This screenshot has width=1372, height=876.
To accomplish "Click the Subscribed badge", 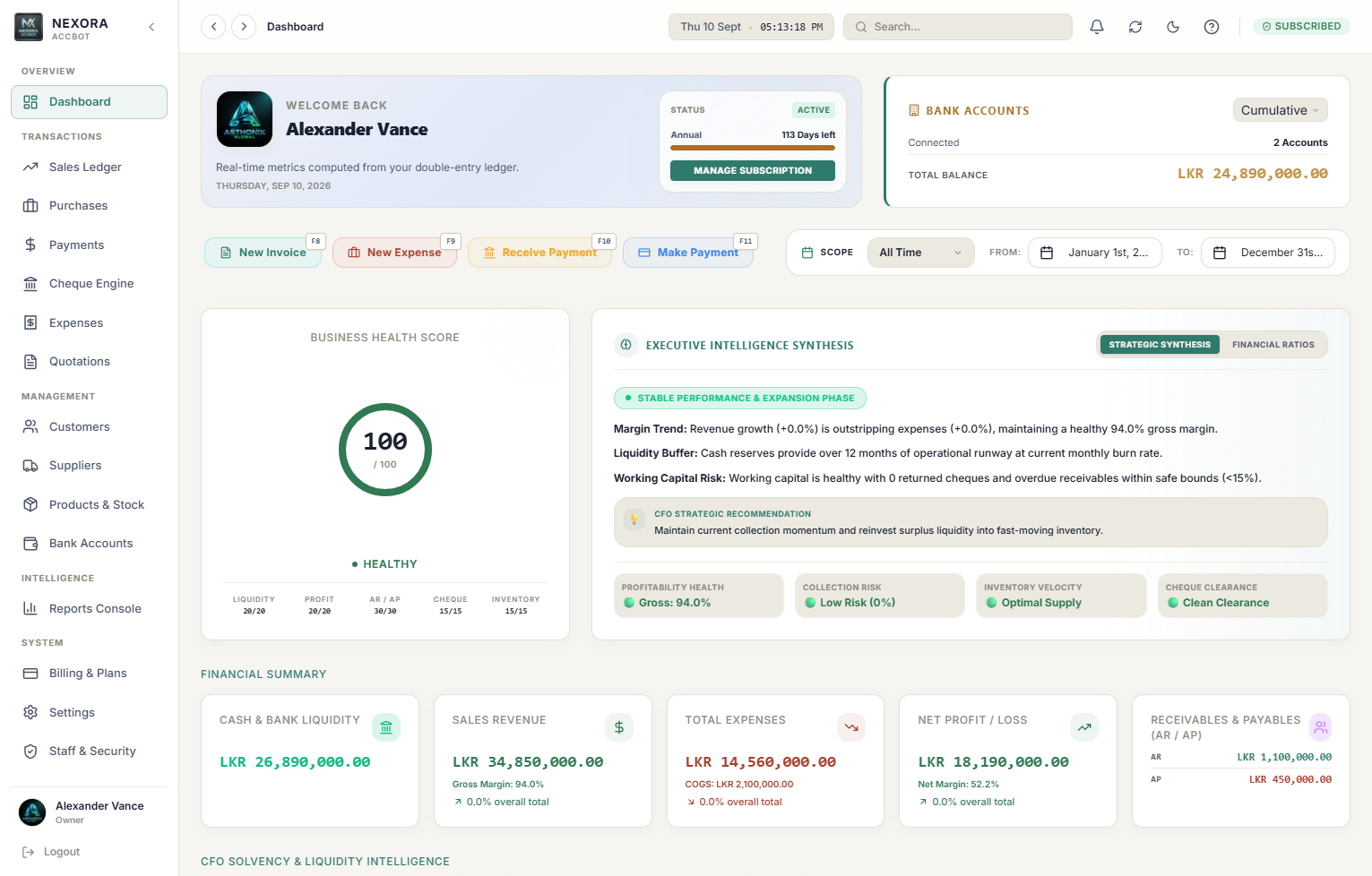I will 1301,27.
